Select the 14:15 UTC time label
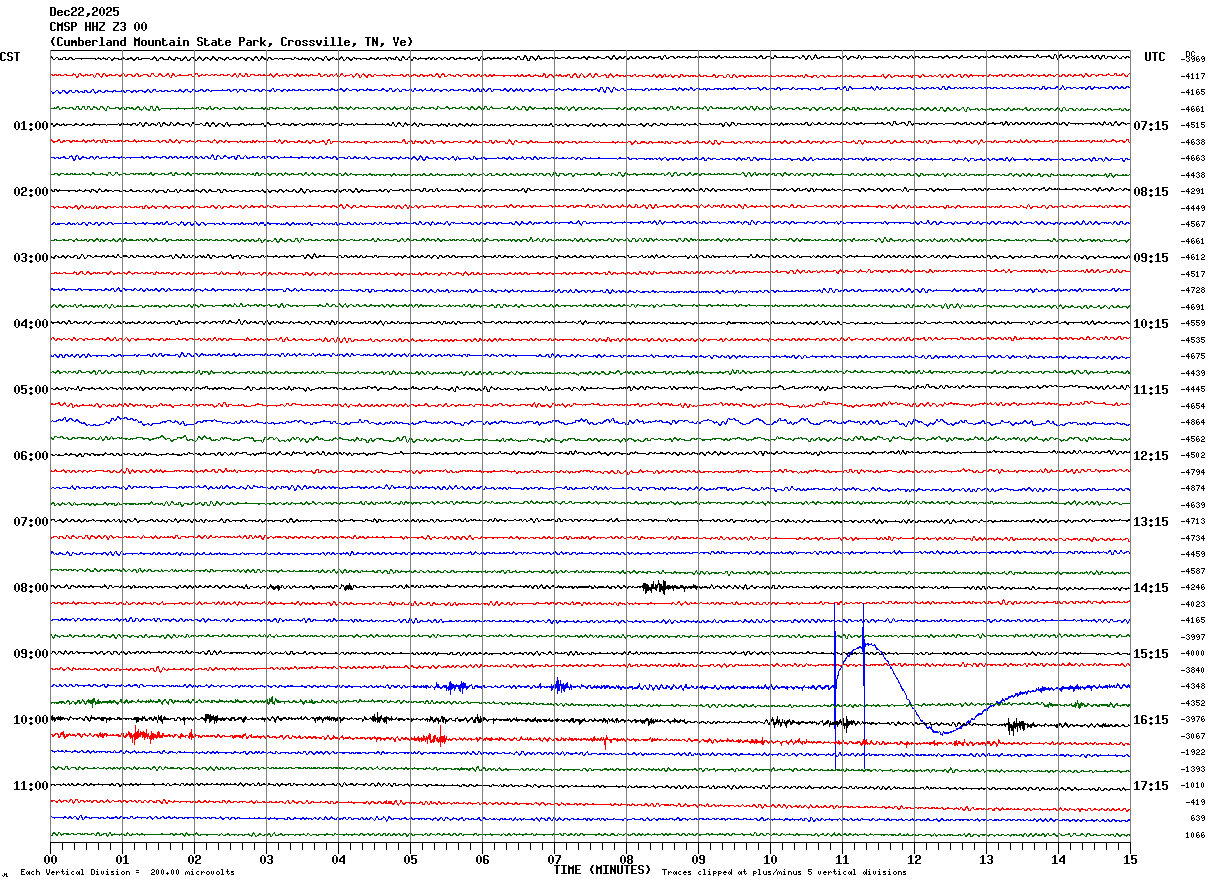The height and width of the screenshot is (886, 1210). click(1151, 588)
